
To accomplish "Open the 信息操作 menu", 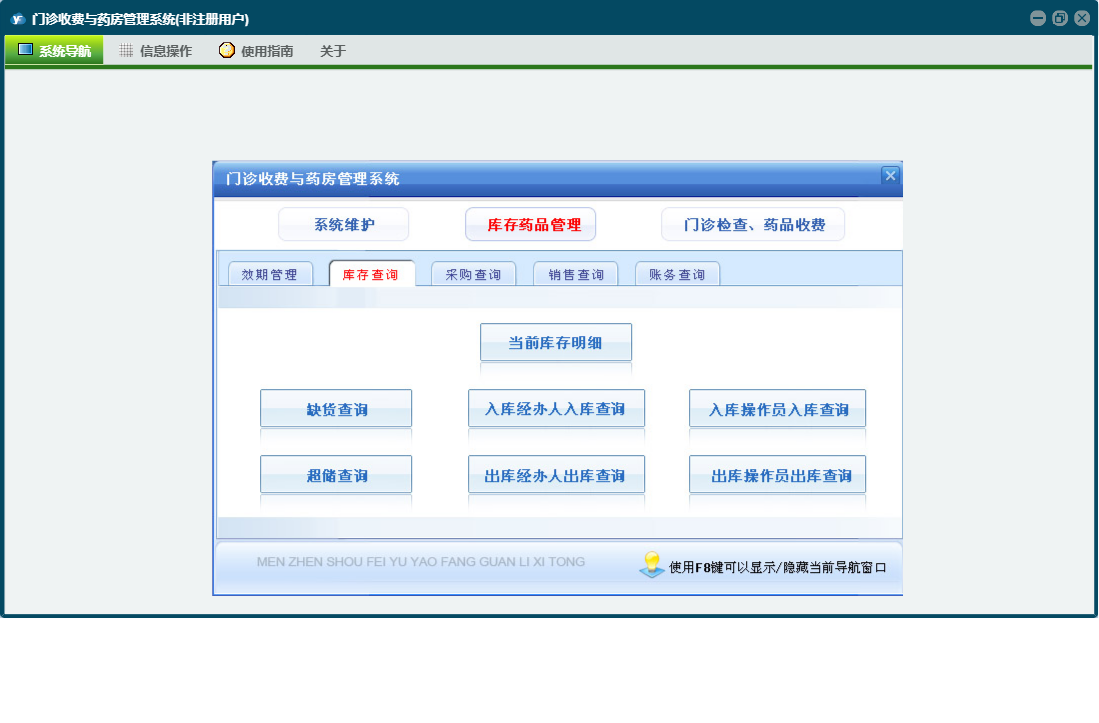I will (x=156, y=50).
